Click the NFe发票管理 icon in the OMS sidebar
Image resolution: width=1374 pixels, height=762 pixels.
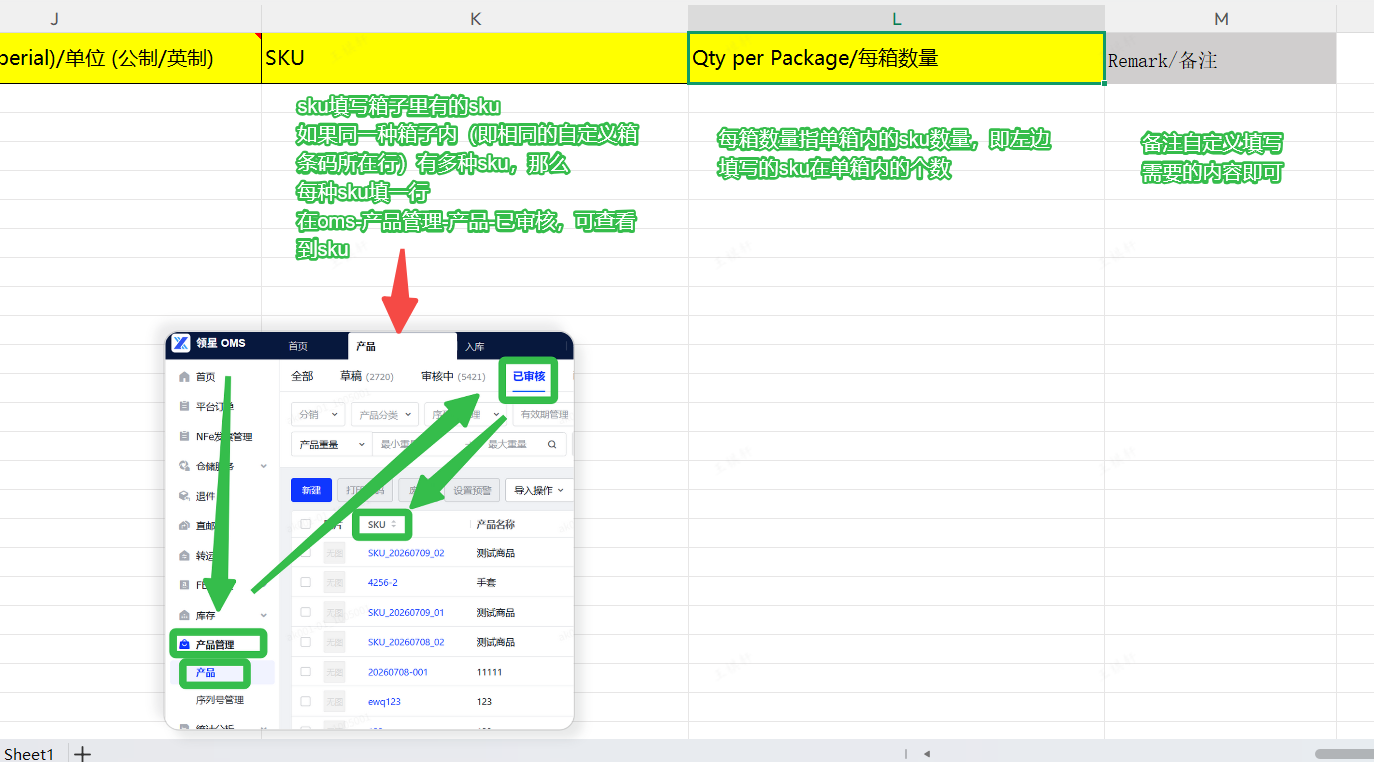tap(184, 437)
